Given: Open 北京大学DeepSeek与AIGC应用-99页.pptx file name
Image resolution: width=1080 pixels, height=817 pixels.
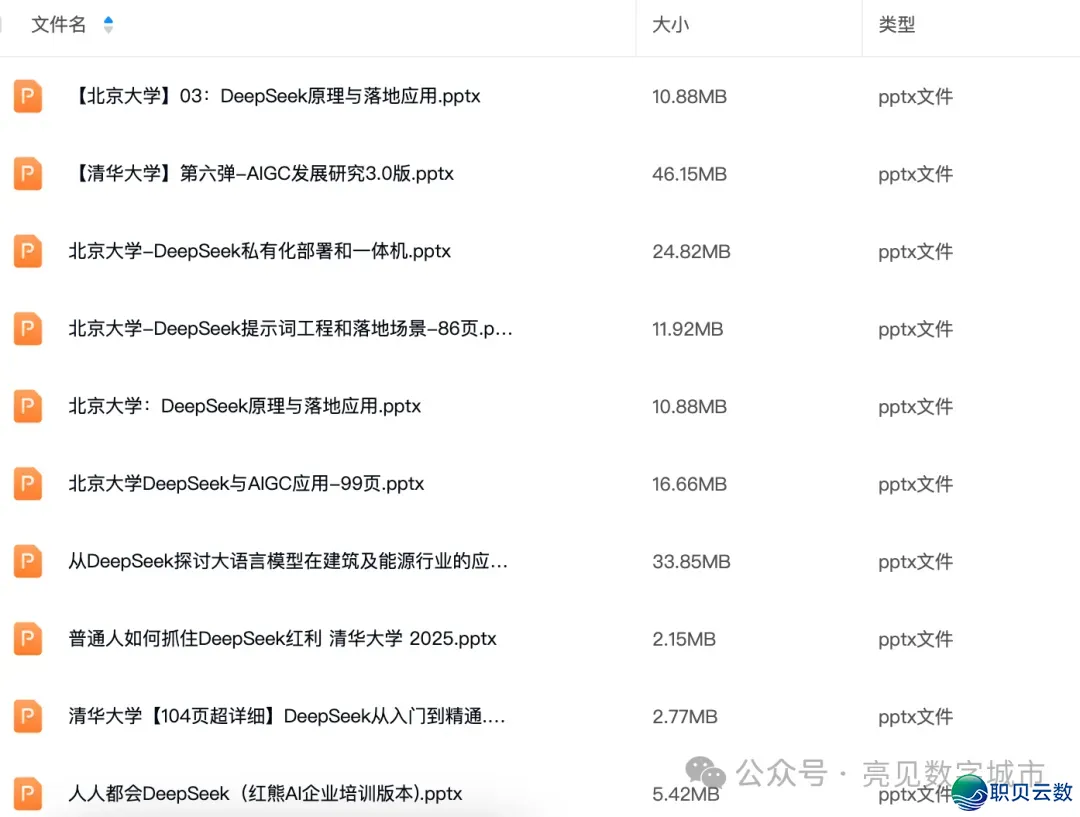Looking at the screenshot, I should [x=246, y=484].
